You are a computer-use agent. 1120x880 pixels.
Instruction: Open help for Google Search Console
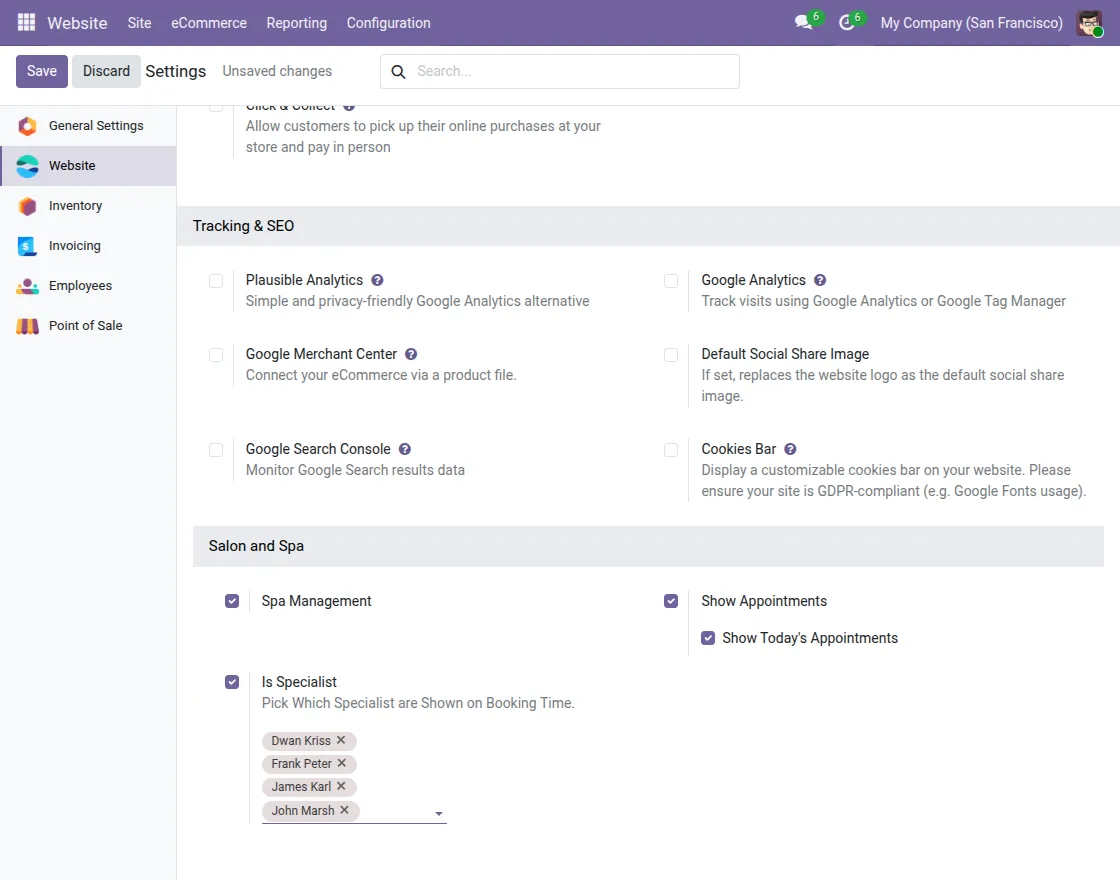pyautogui.click(x=404, y=449)
